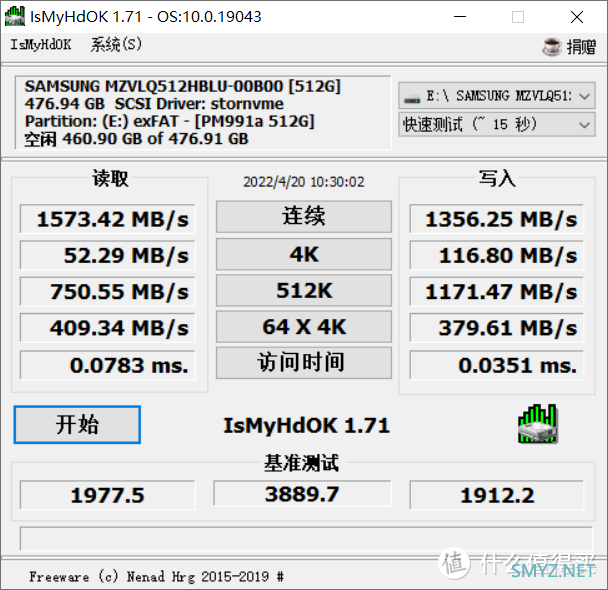The width and height of the screenshot is (608, 590).
Task: Click the 64 X 4K test button
Action: (304, 326)
